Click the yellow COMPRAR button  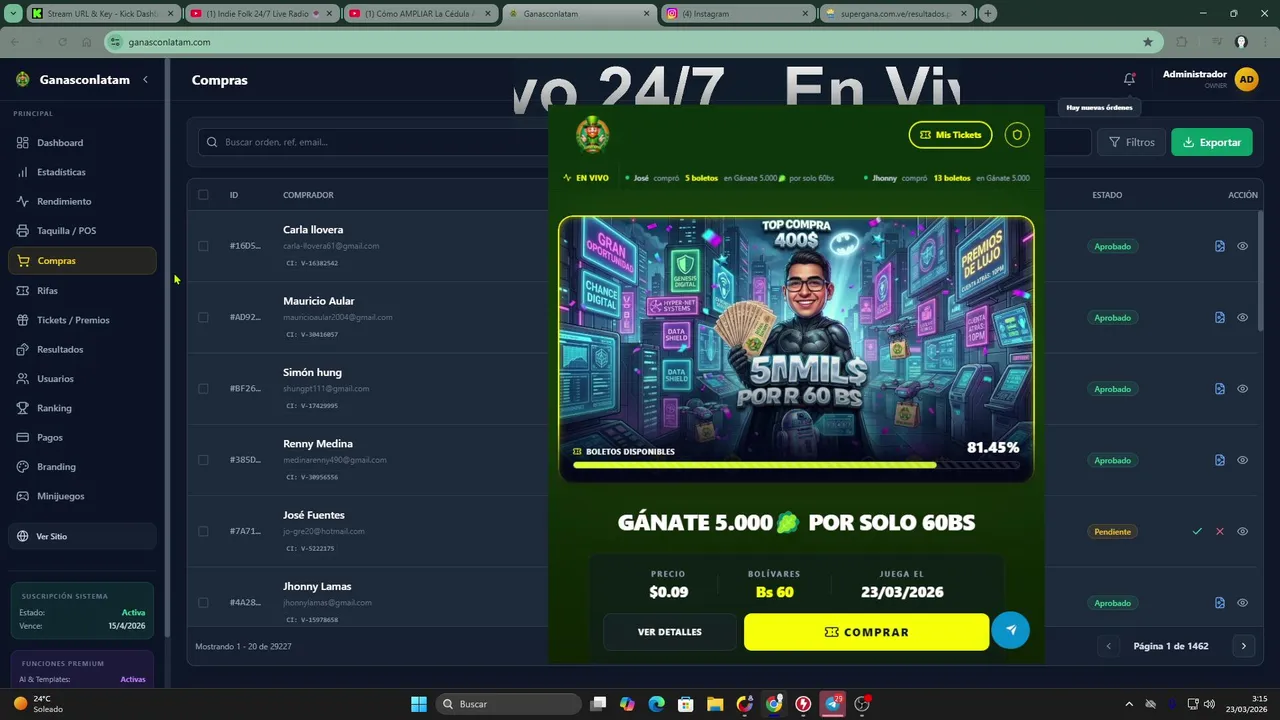pos(866,632)
